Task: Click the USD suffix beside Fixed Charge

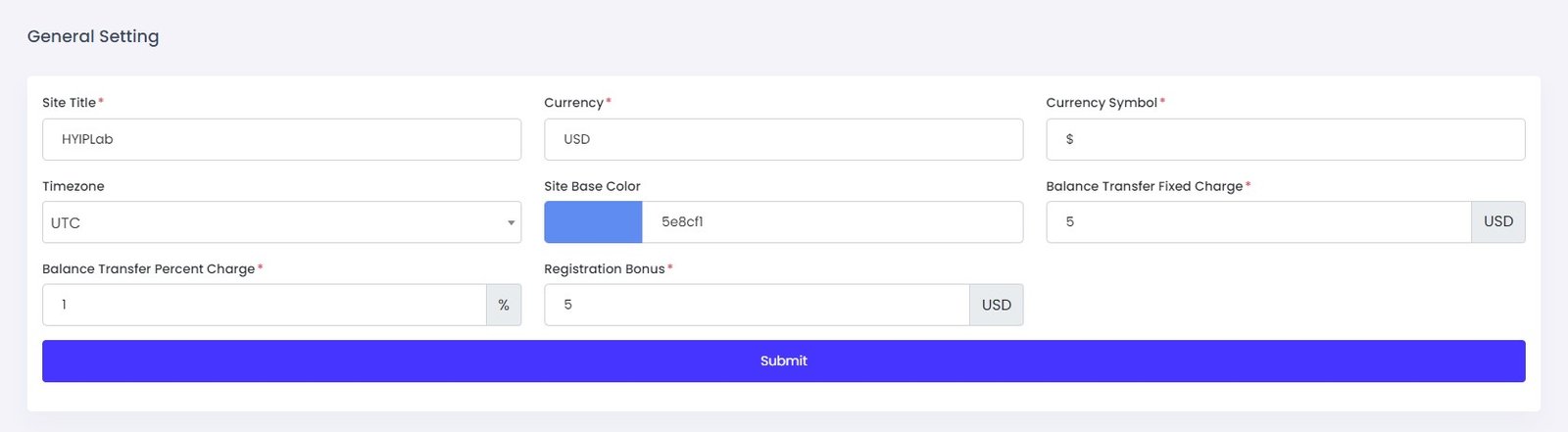Action: coord(1497,222)
